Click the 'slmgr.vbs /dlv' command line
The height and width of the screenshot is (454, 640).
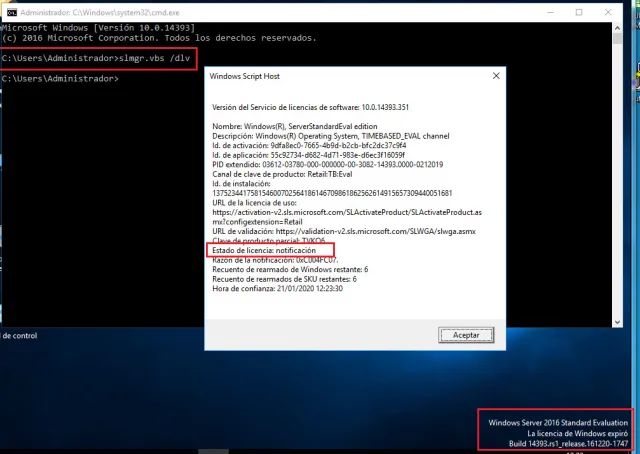tap(96, 58)
